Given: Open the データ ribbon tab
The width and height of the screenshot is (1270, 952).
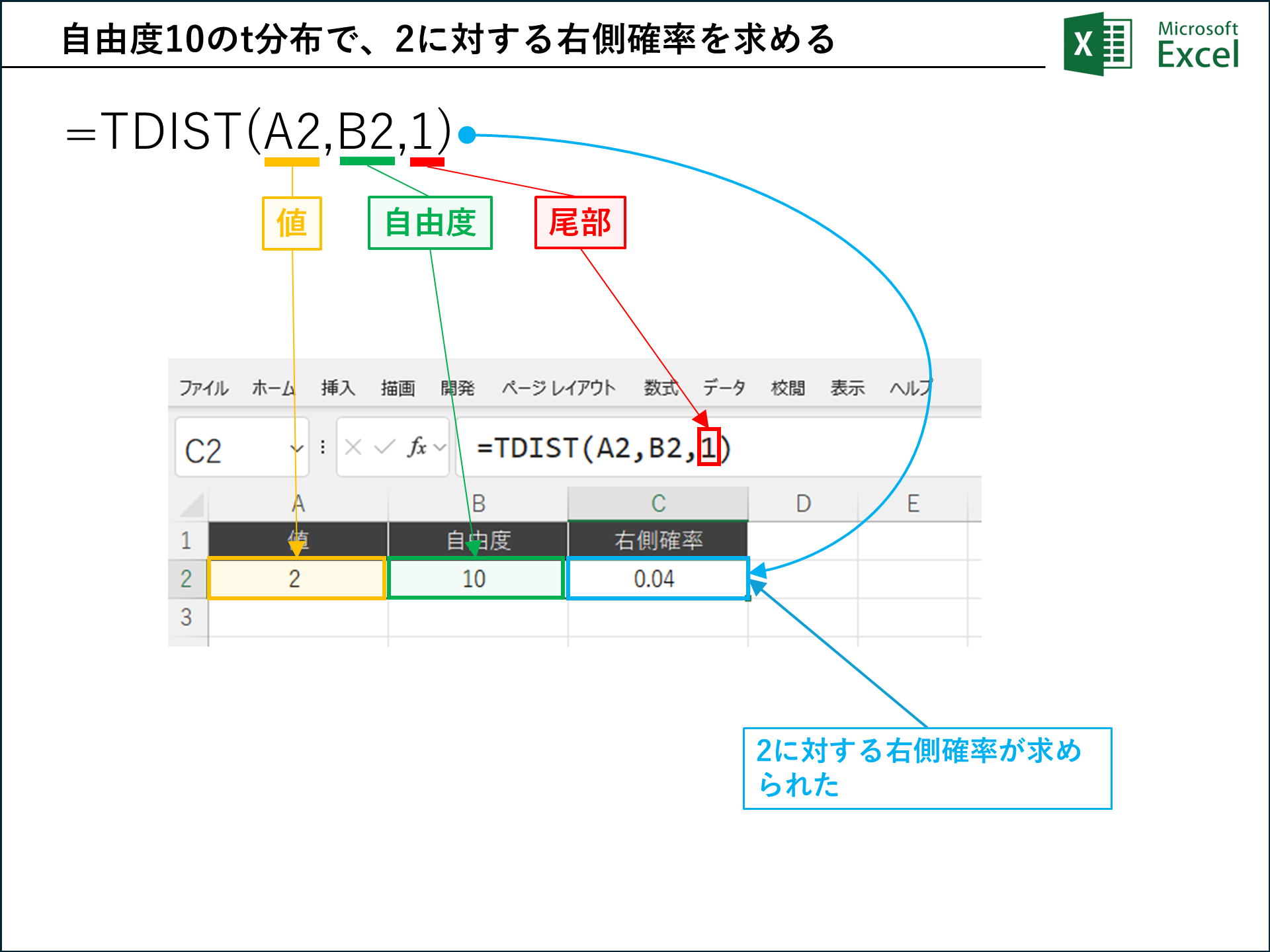Looking at the screenshot, I should pyautogui.click(x=724, y=388).
